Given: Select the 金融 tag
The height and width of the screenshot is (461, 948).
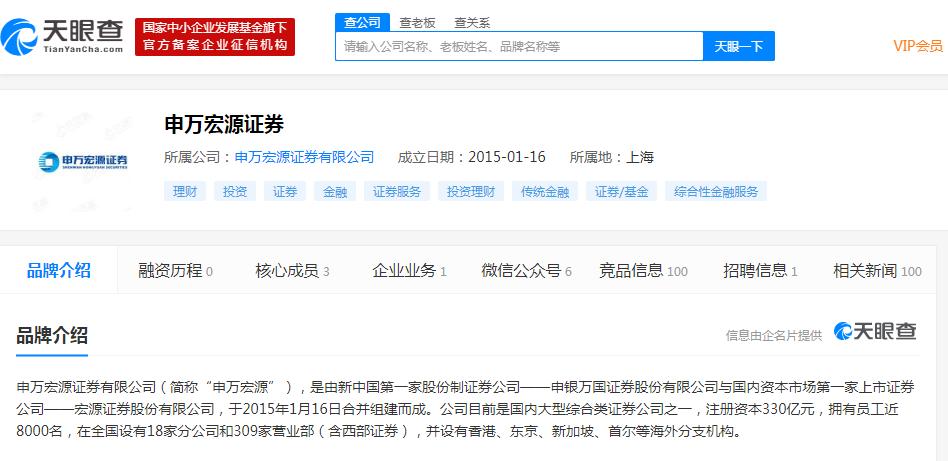Looking at the screenshot, I should [335, 192].
